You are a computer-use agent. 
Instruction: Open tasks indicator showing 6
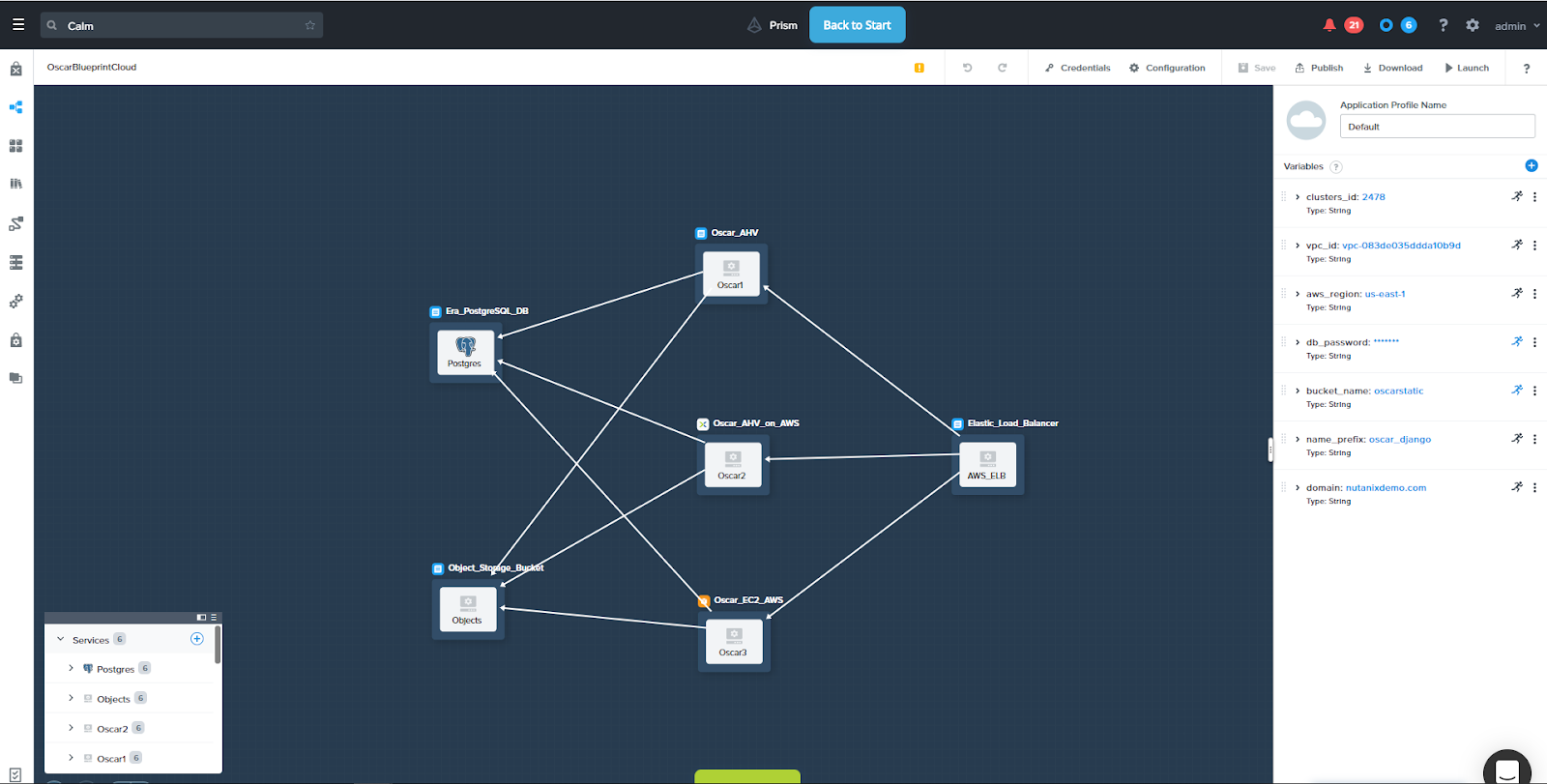pos(1398,25)
